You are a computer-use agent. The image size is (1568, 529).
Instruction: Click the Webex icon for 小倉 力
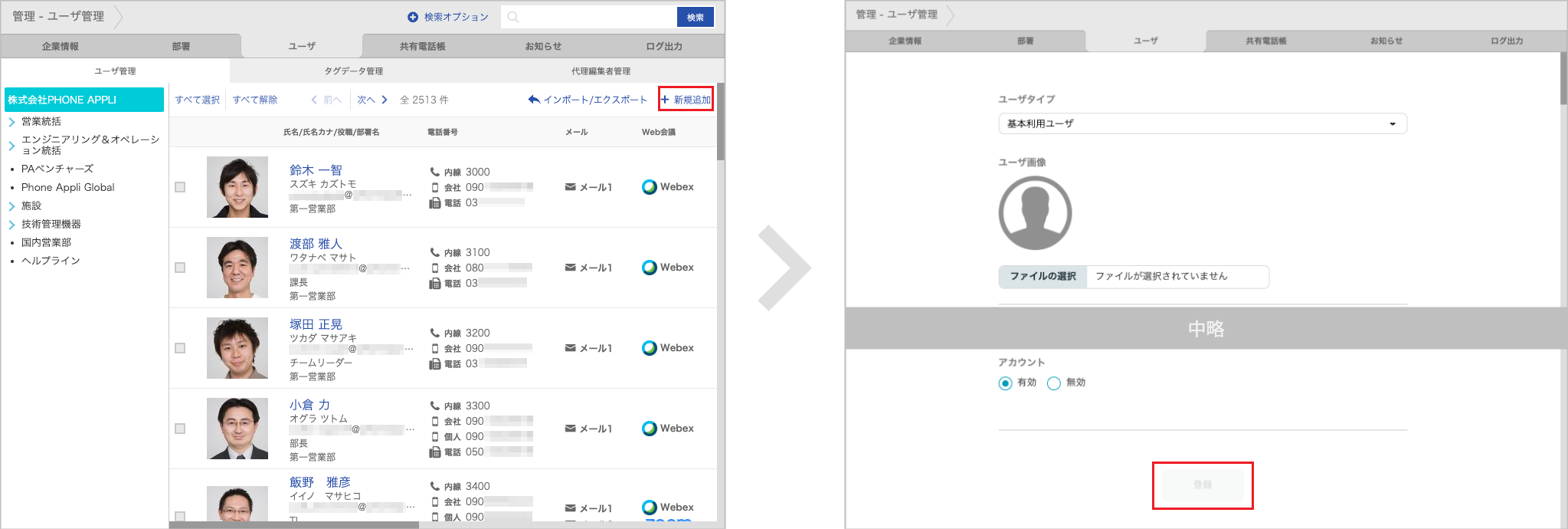tap(649, 429)
